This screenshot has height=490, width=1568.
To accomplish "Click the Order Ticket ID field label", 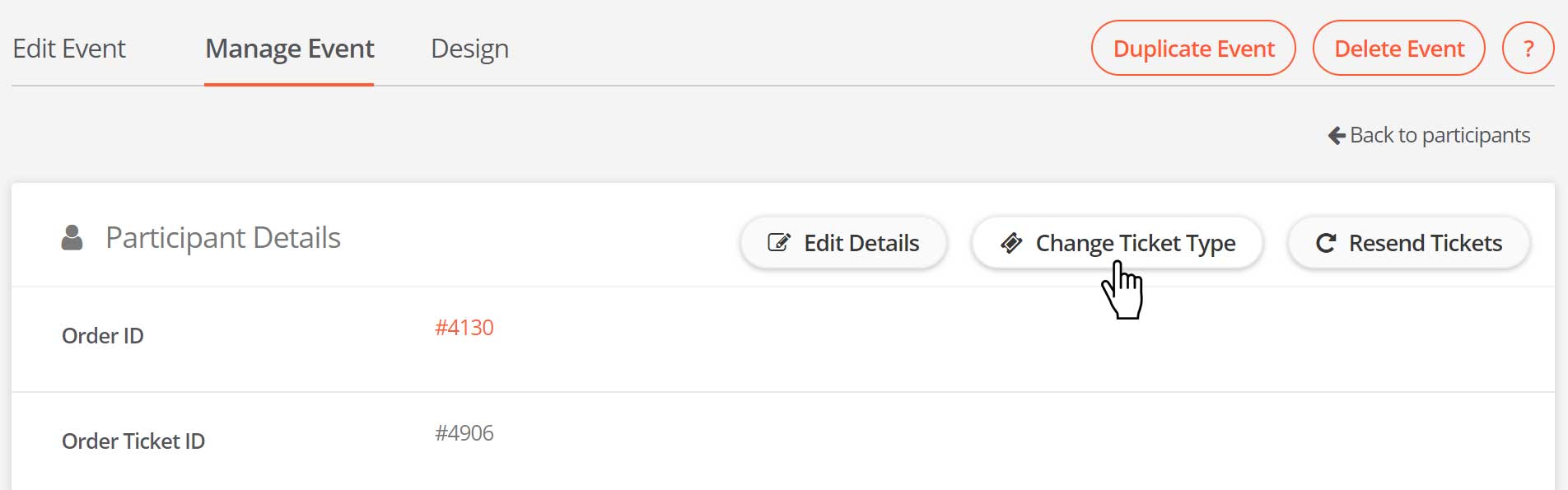I will (x=133, y=441).
